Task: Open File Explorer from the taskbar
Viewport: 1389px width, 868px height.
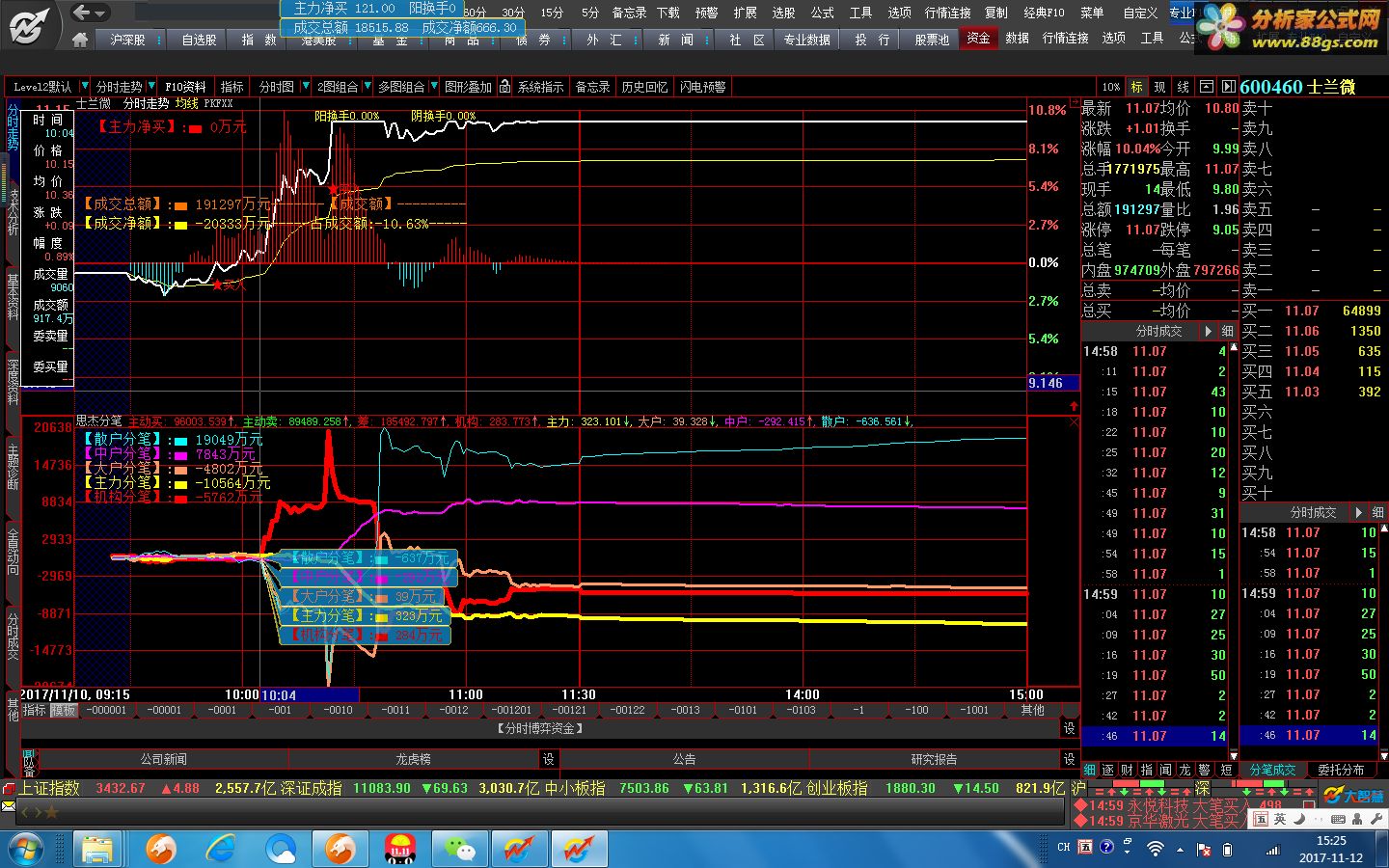Action: [97, 849]
